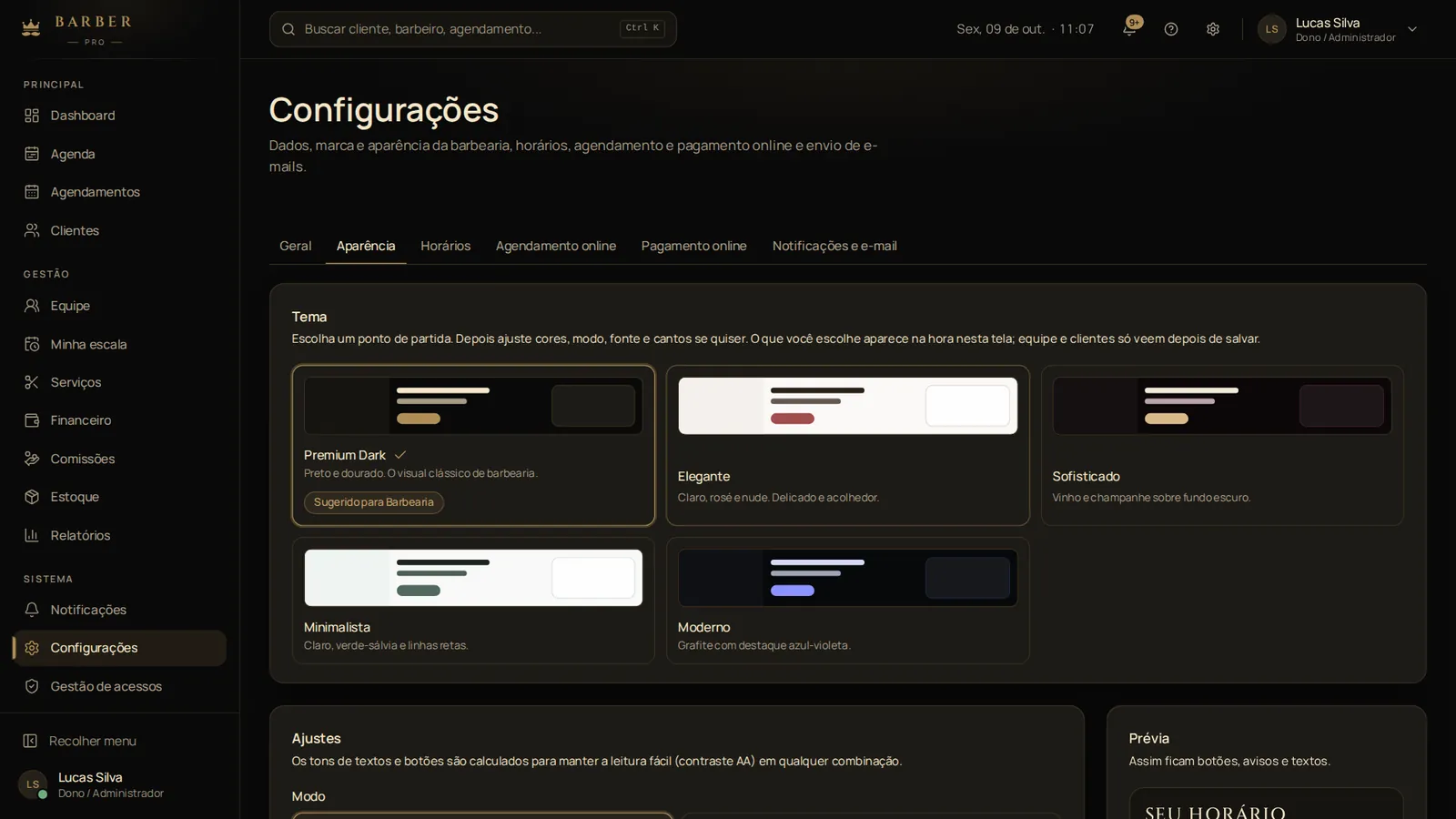Switch to Notificações e e-mail tab

click(x=834, y=246)
